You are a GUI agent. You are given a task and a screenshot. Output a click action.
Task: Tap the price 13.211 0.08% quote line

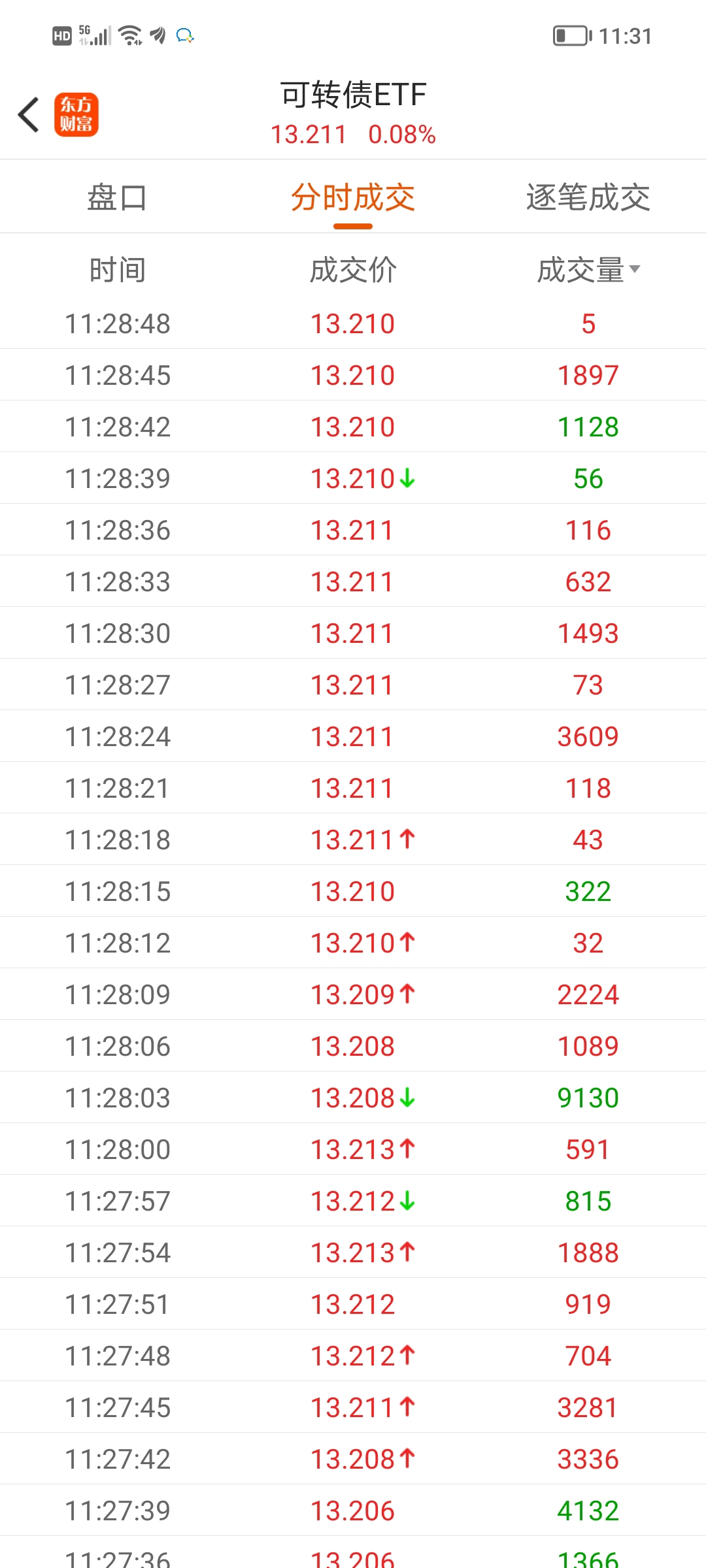(353, 135)
